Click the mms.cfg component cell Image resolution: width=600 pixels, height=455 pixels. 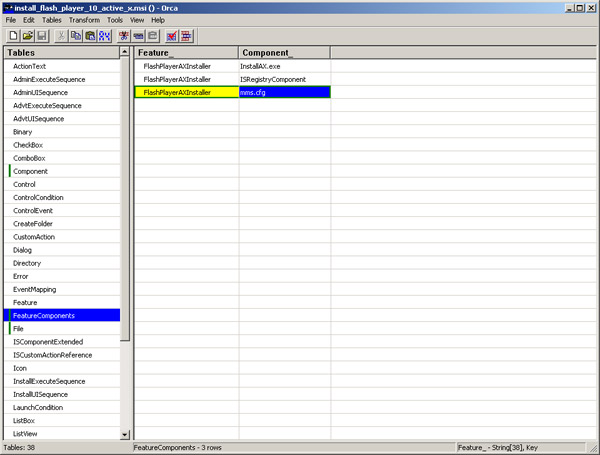click(285, 92)
